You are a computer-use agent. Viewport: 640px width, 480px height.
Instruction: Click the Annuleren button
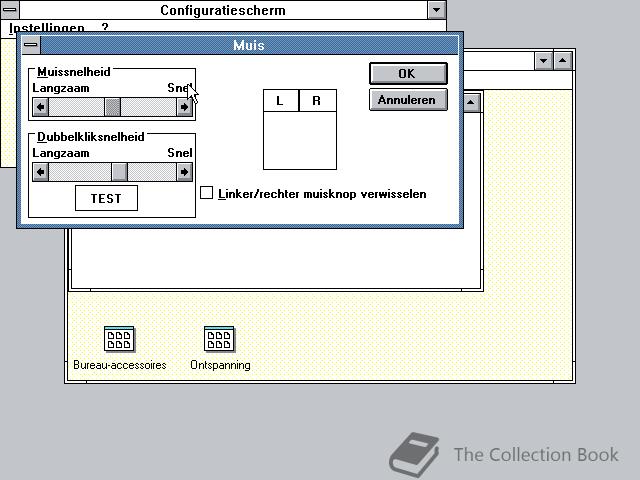coord(408,100)
